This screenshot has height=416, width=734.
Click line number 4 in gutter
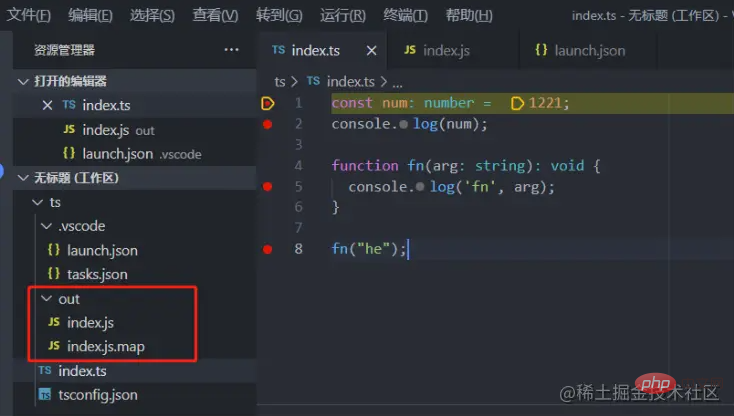click(x=298, y=166)
